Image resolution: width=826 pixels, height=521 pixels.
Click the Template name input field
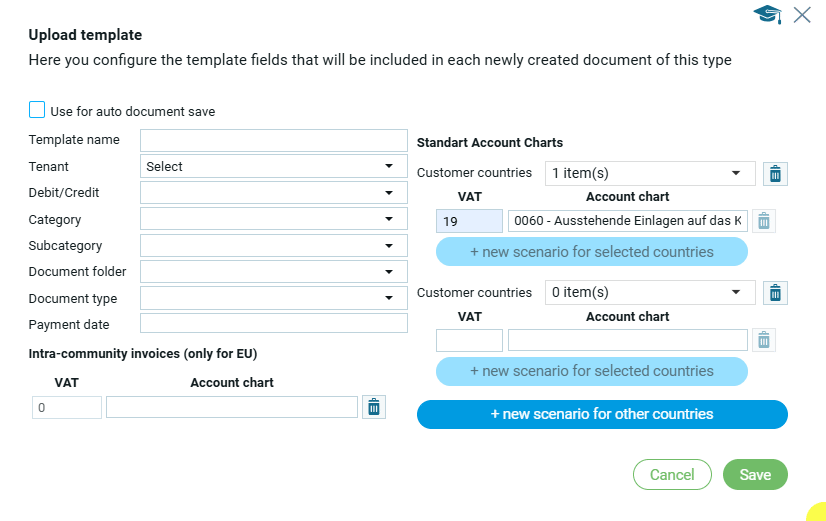point(274,140)
